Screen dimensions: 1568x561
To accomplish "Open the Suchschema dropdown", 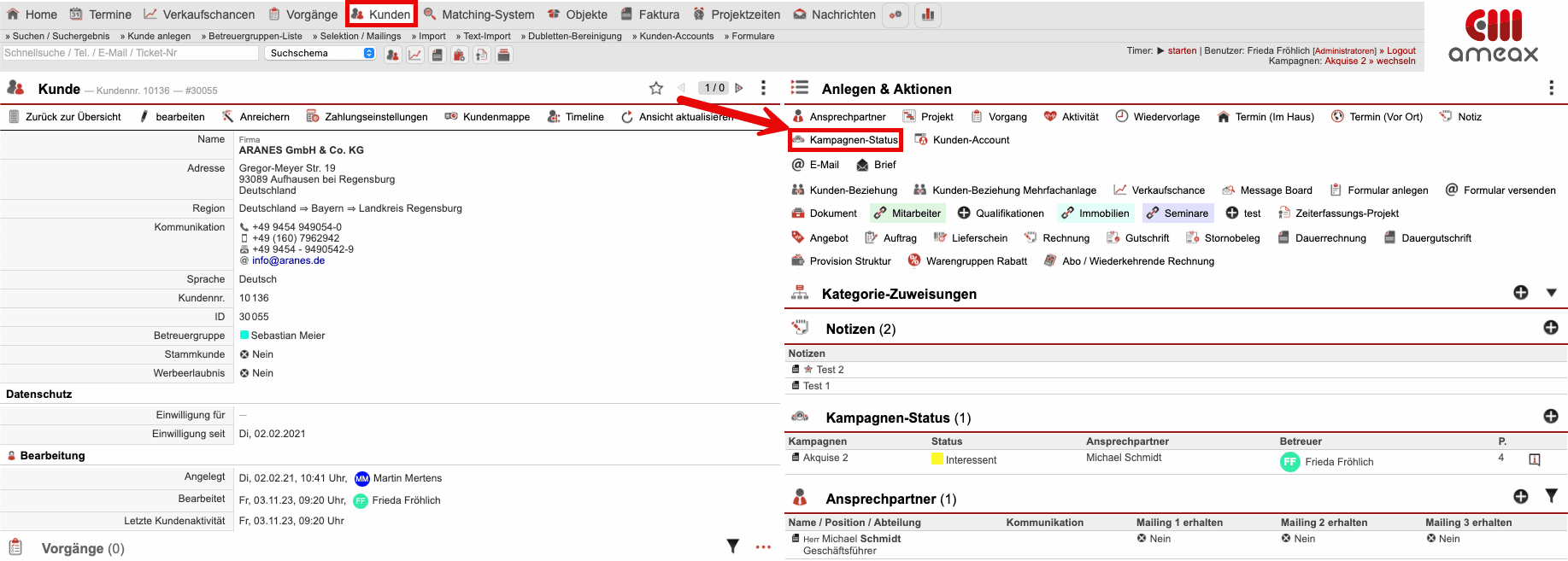I will tap(320, 53).
